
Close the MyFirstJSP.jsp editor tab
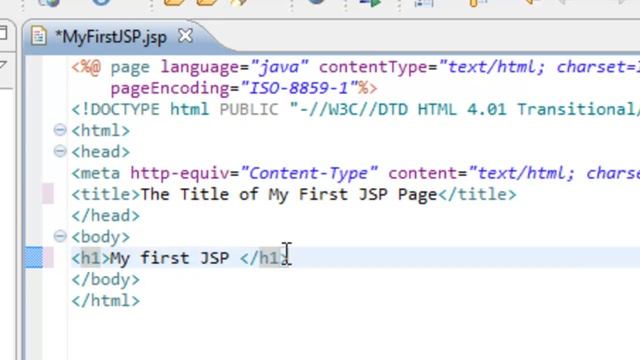[x=185, y=36]
